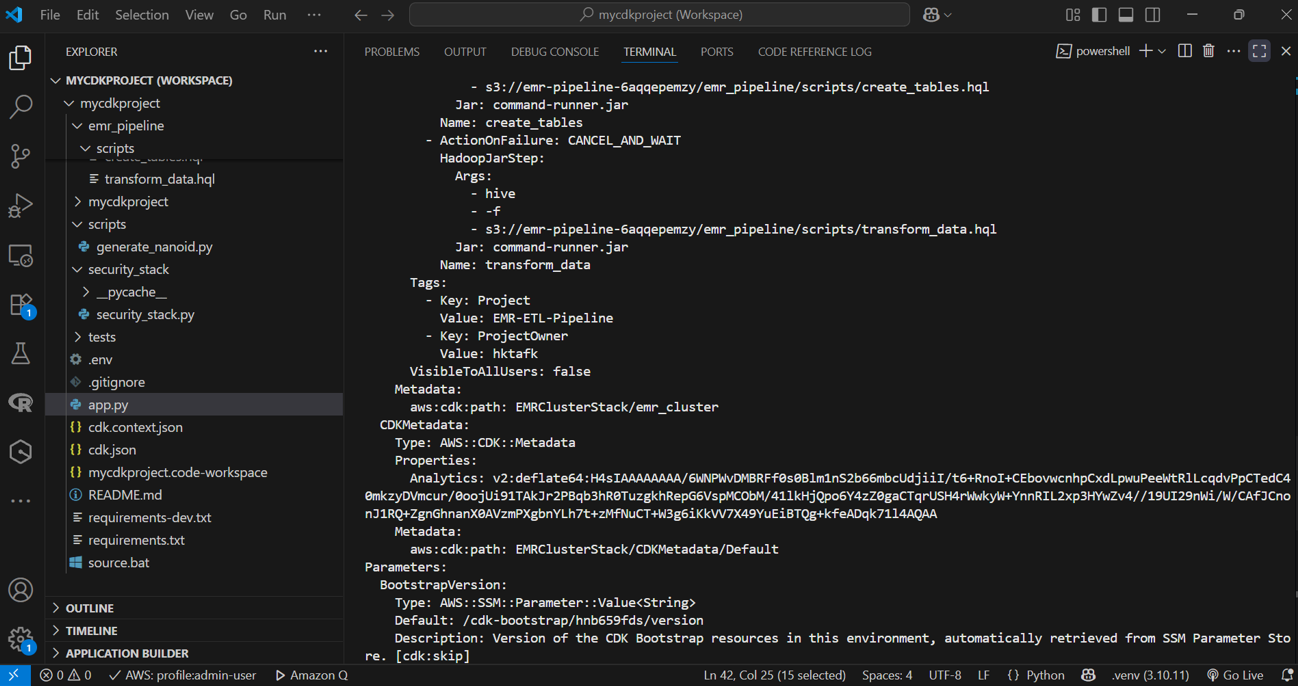The image size is (1298, 686).
Task: Kill the powershell terminal with the trash icon
Action: coord(1209,50)
